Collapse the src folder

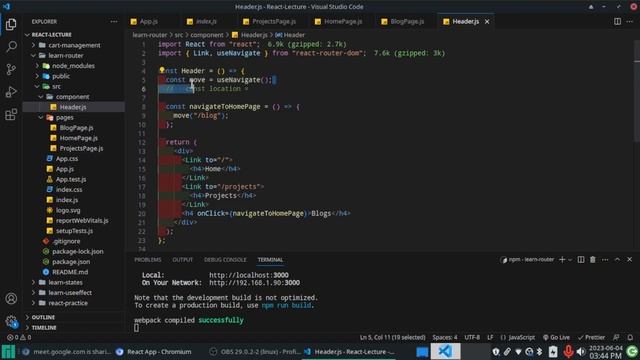73,87
